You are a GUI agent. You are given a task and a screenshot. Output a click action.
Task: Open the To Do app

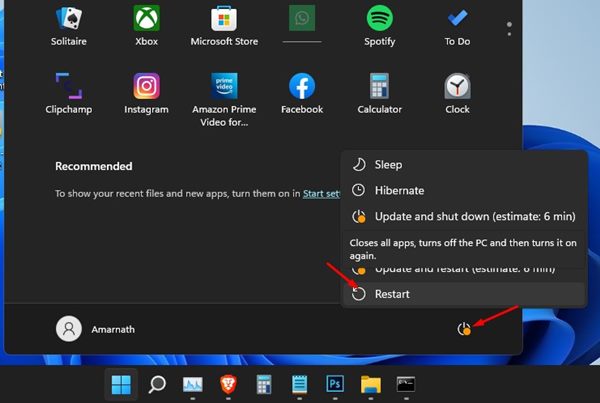click(x=457, y=26)
